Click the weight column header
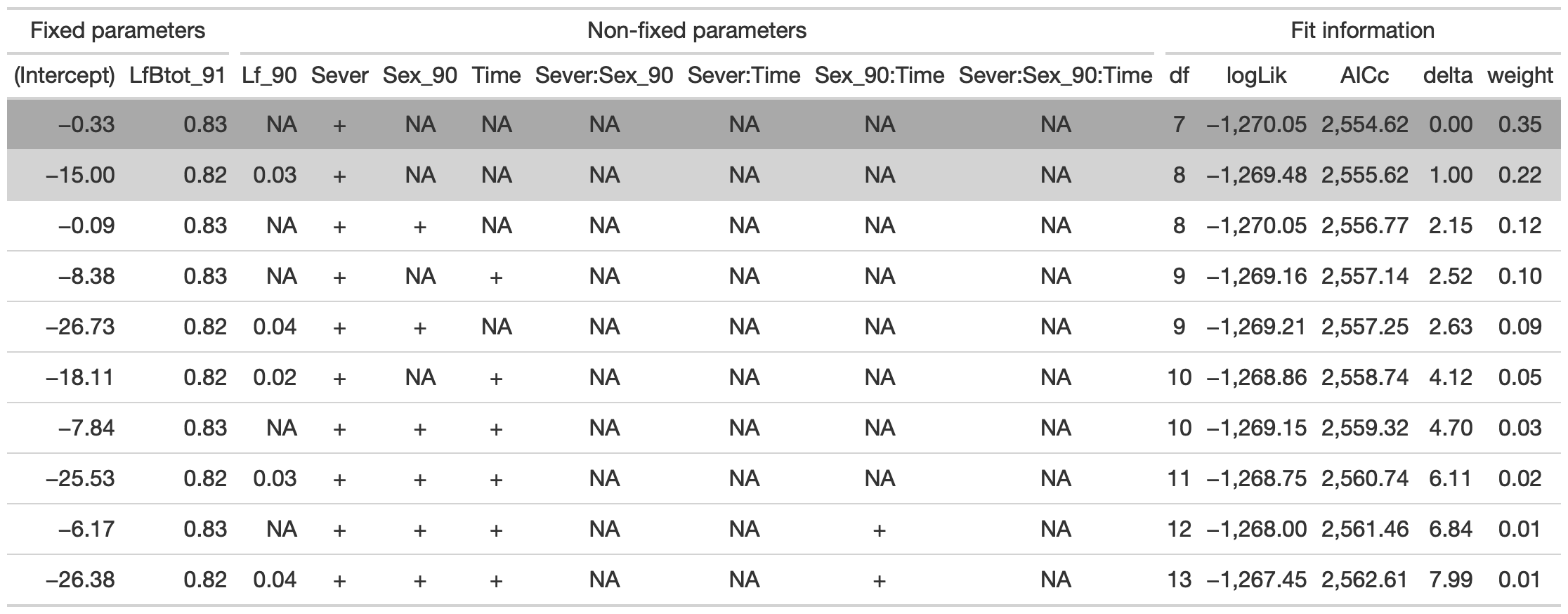Image resolution: width=1568 pixels, height=614 pixels. pos(1520,75)
